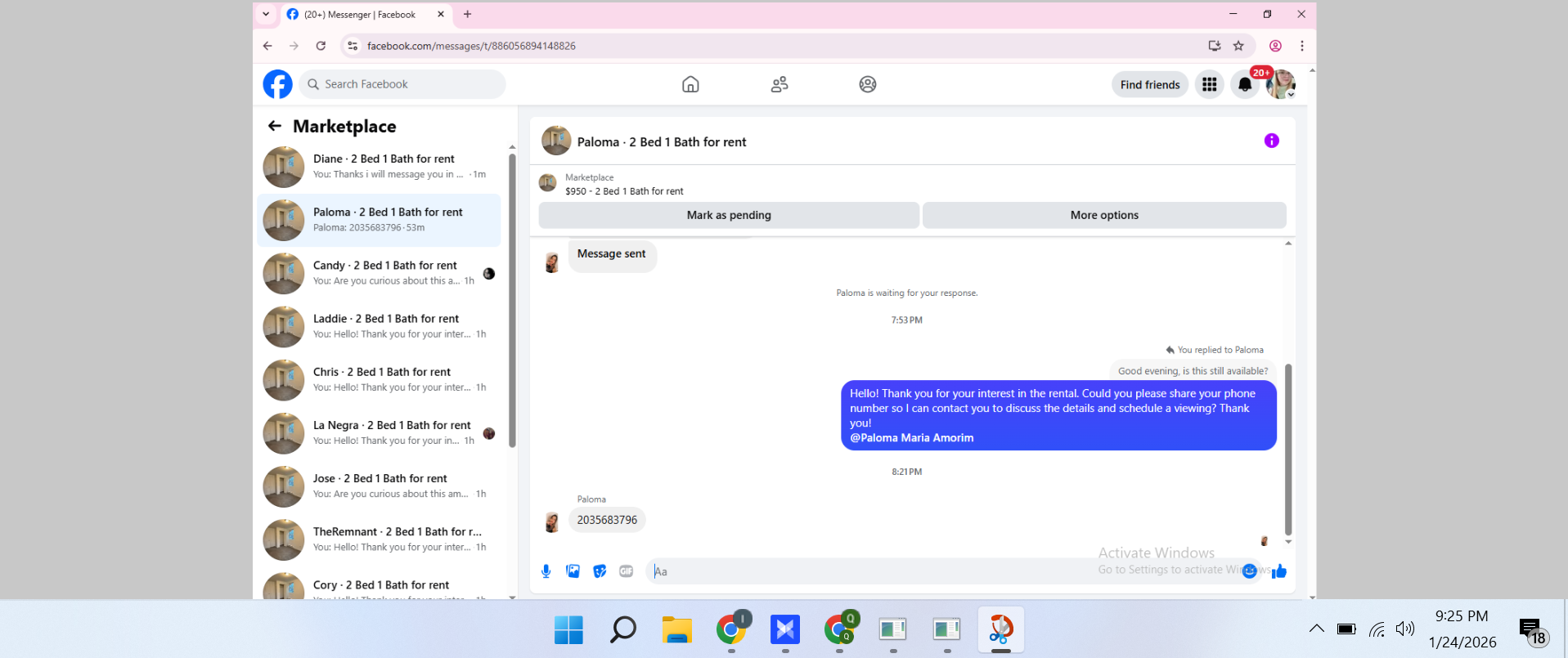
Task: Close the Messenger | Facebook tab
Action: (x=441, y=14)
